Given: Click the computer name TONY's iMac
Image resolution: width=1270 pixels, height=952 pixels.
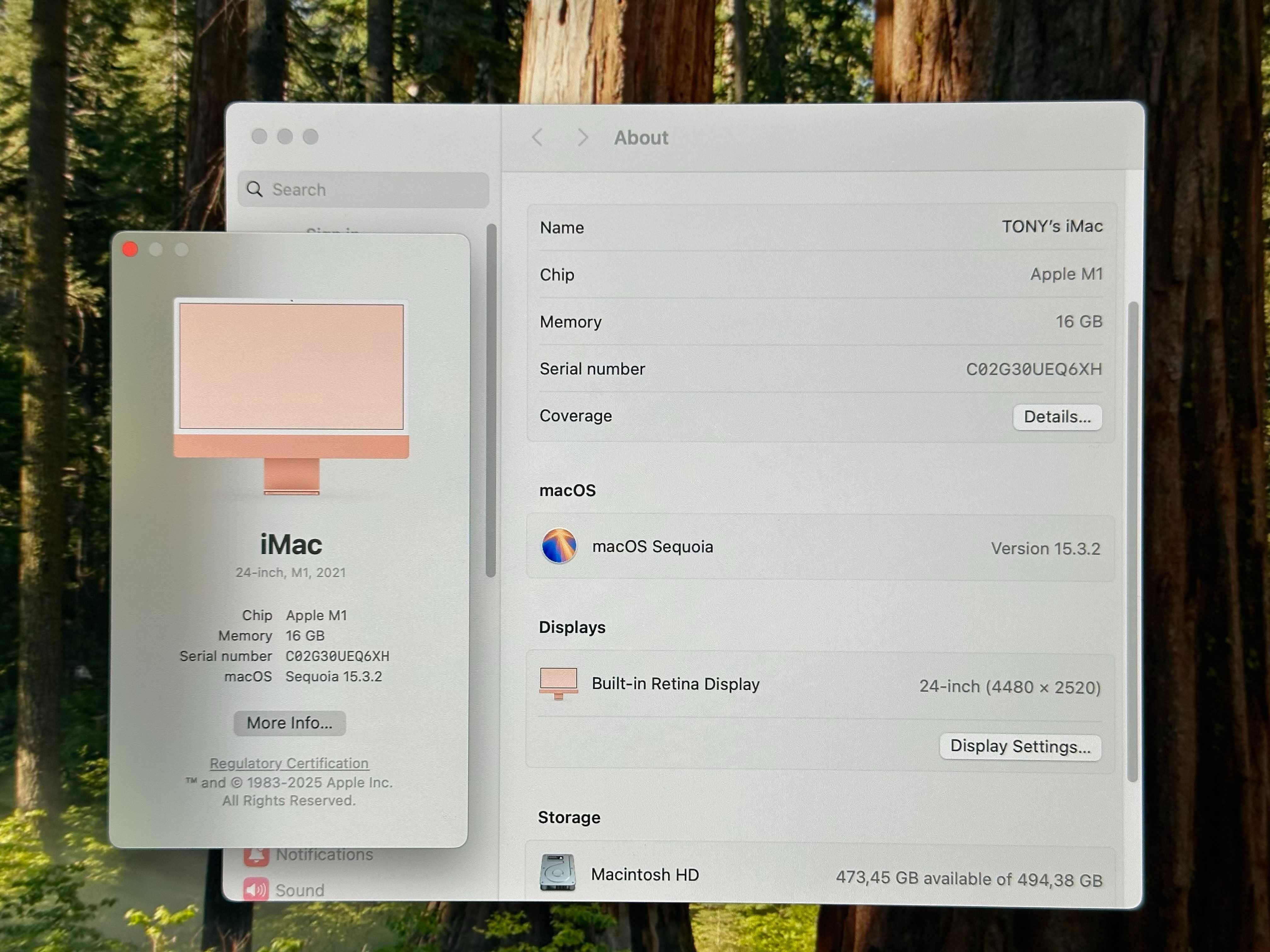Looking at the screenshot, I should [x=1052, y=227].
